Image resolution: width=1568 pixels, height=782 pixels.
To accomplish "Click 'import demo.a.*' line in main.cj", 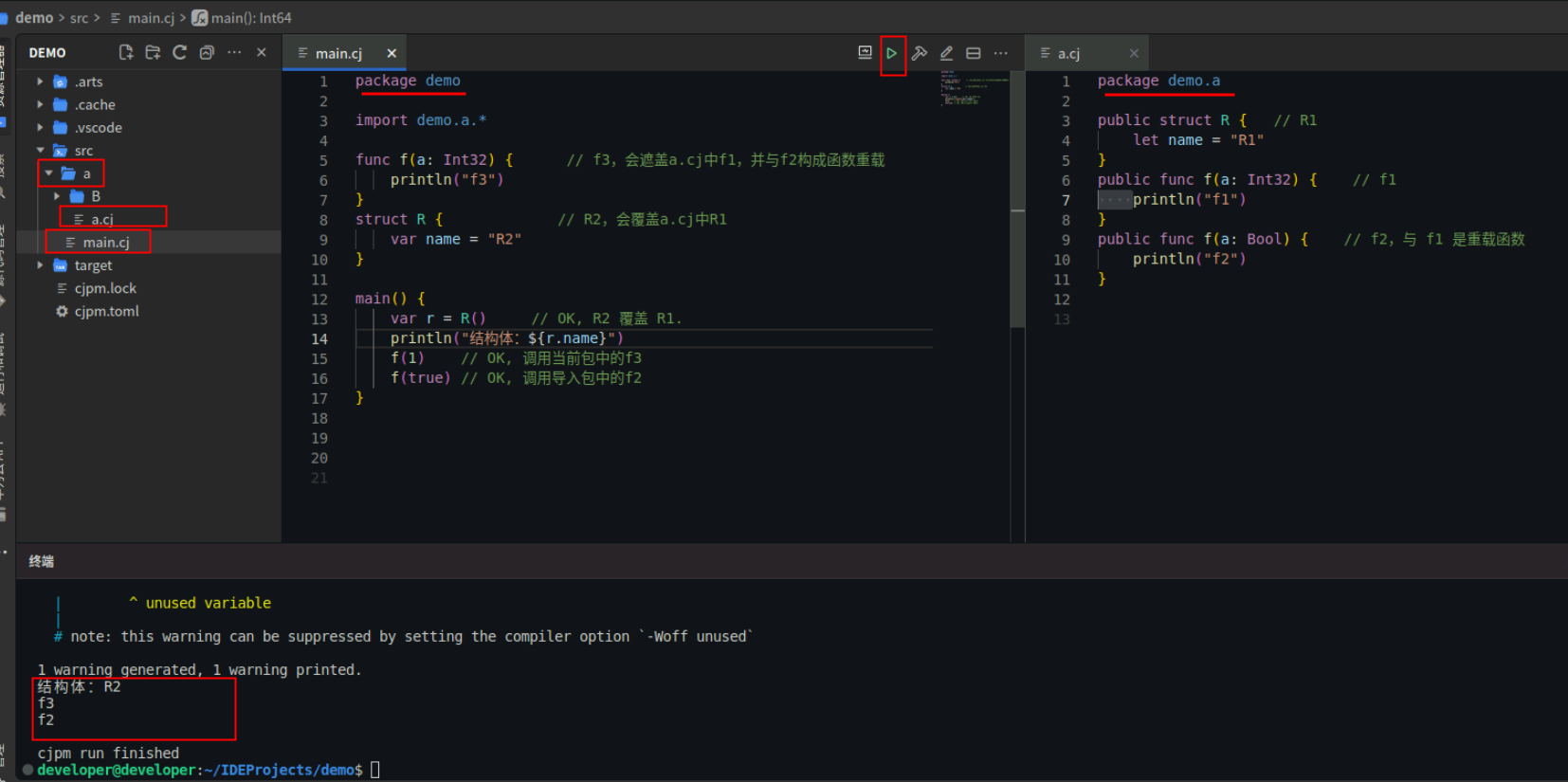I will (421, 120).
